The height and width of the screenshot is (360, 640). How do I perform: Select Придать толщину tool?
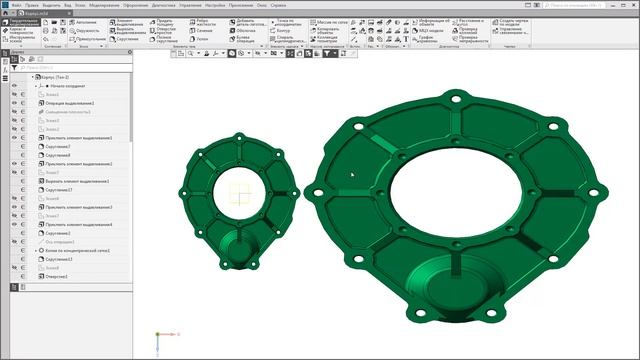162,22
